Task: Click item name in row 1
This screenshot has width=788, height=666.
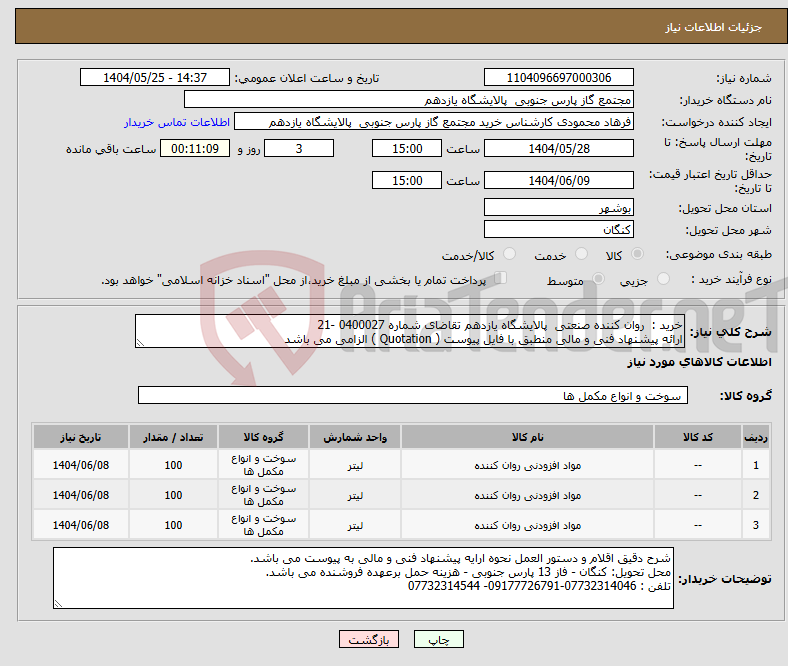Action: [x=527, y=465]
